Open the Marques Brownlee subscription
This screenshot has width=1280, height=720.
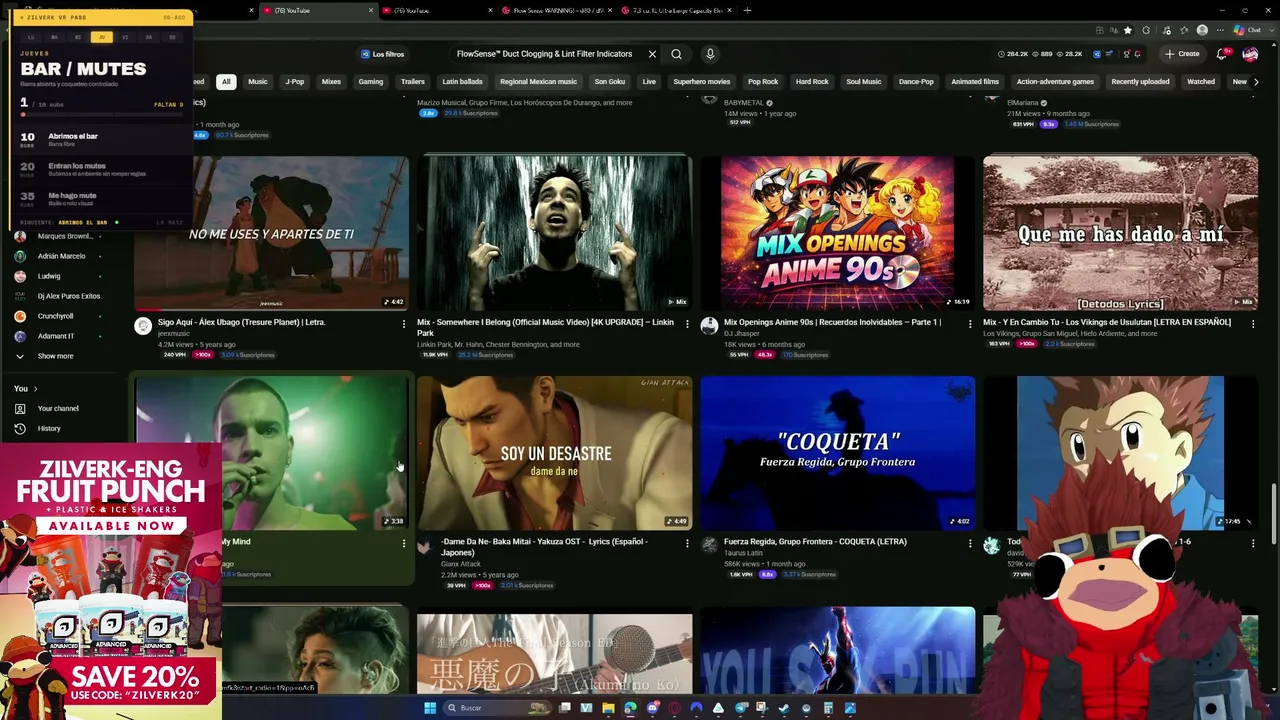64,236
